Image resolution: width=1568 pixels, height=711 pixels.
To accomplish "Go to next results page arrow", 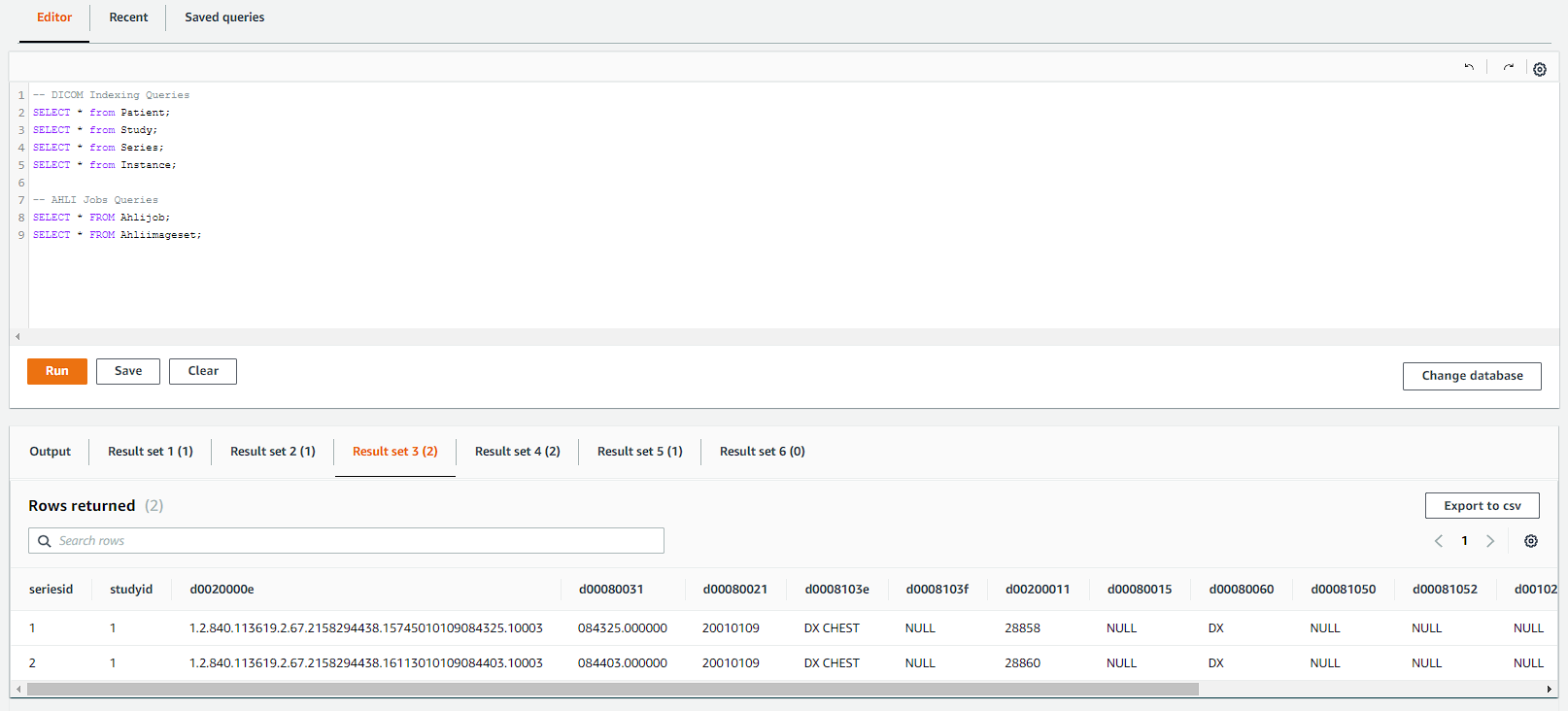I will point(1490,541).
